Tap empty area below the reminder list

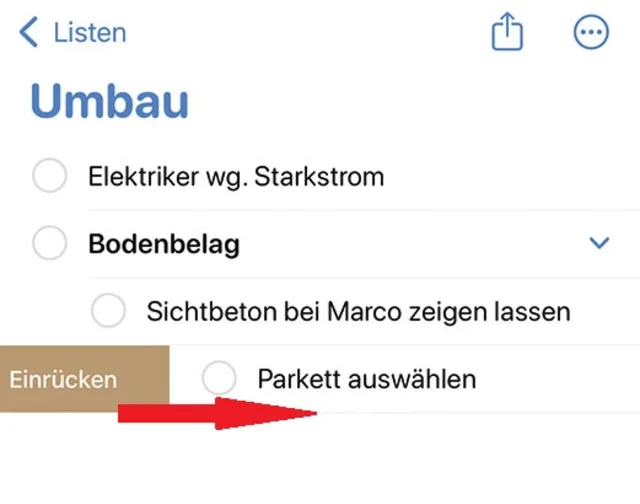(400, 462)
